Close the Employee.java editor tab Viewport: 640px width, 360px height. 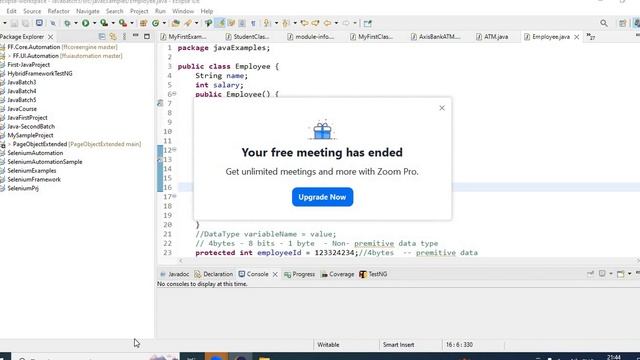[576, 37]
